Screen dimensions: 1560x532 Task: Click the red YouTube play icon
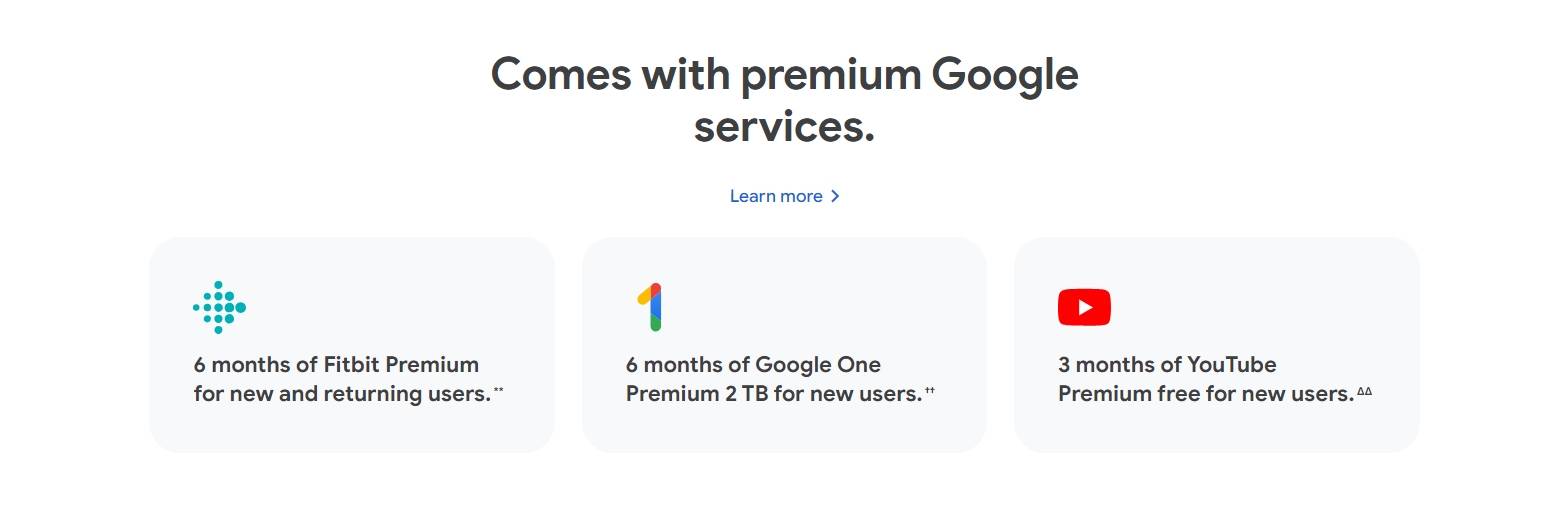pyautogui.click(x=1084, y=307)
